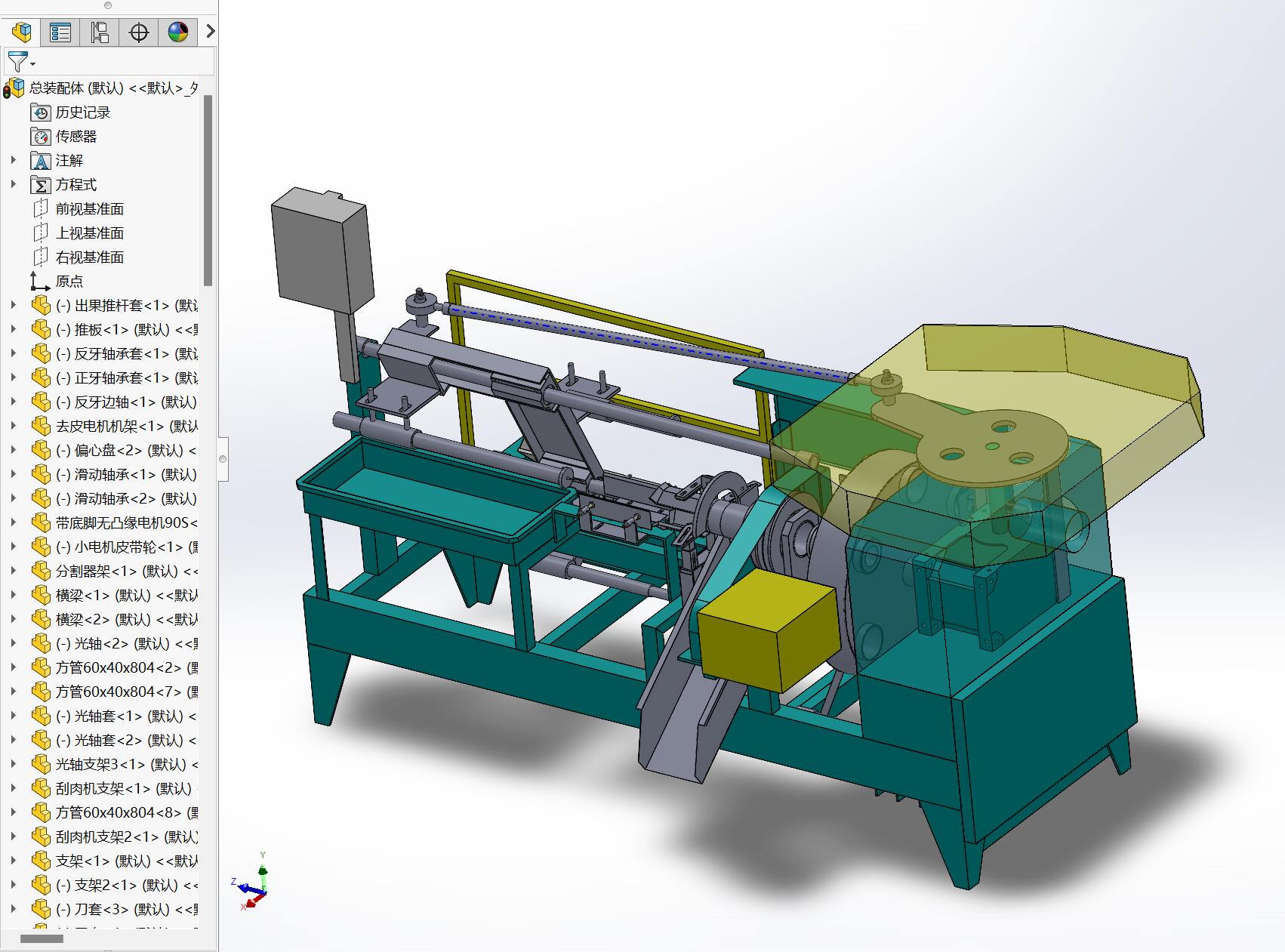The image size is (1285, 952).
Task: Open the DisplayManager color sphere tab
Action: pyautogui.click(x=178, y=32)
